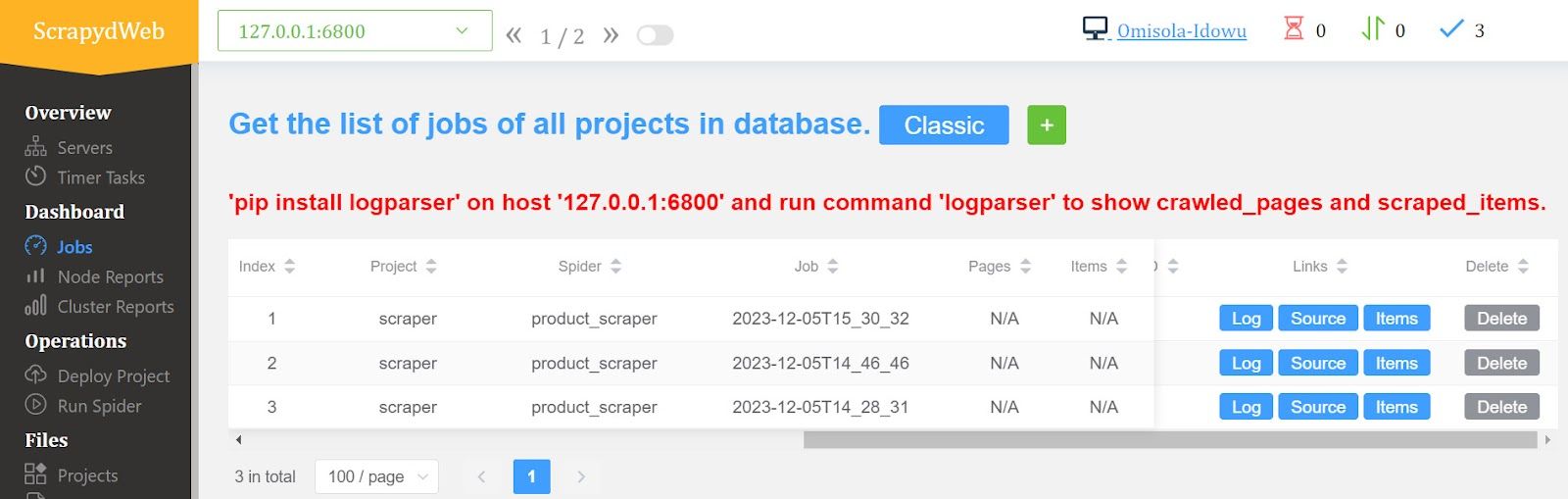Click the horizontal table scrollbar
1568x499 pixels.
[1170, 440]
